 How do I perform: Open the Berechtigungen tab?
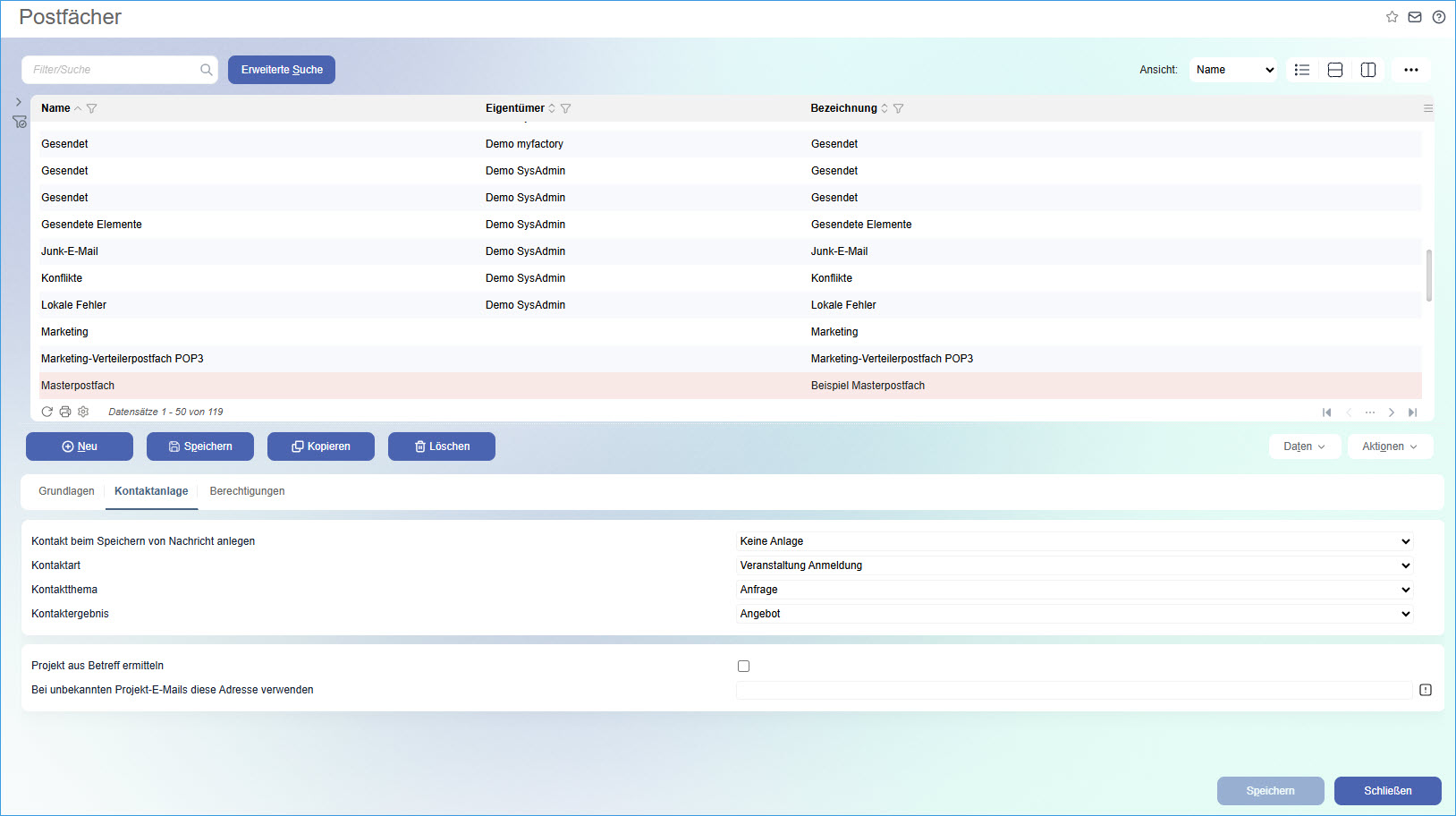[x=247, y=491]
